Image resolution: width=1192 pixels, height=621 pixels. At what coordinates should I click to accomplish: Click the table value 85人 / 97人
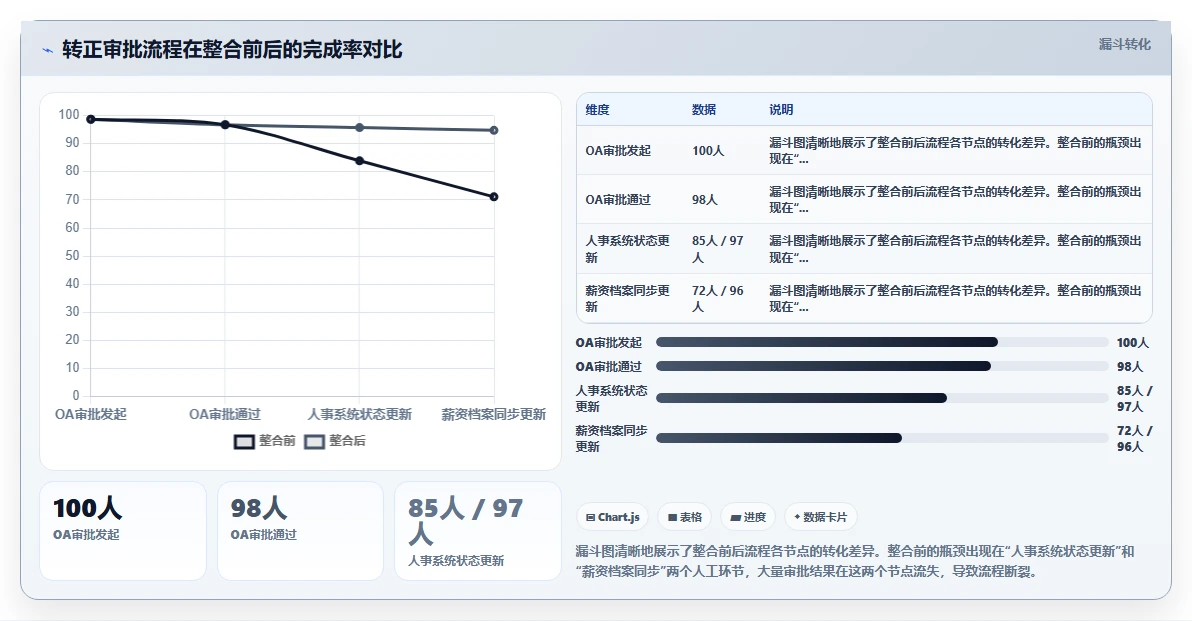[x=718, y=249]
